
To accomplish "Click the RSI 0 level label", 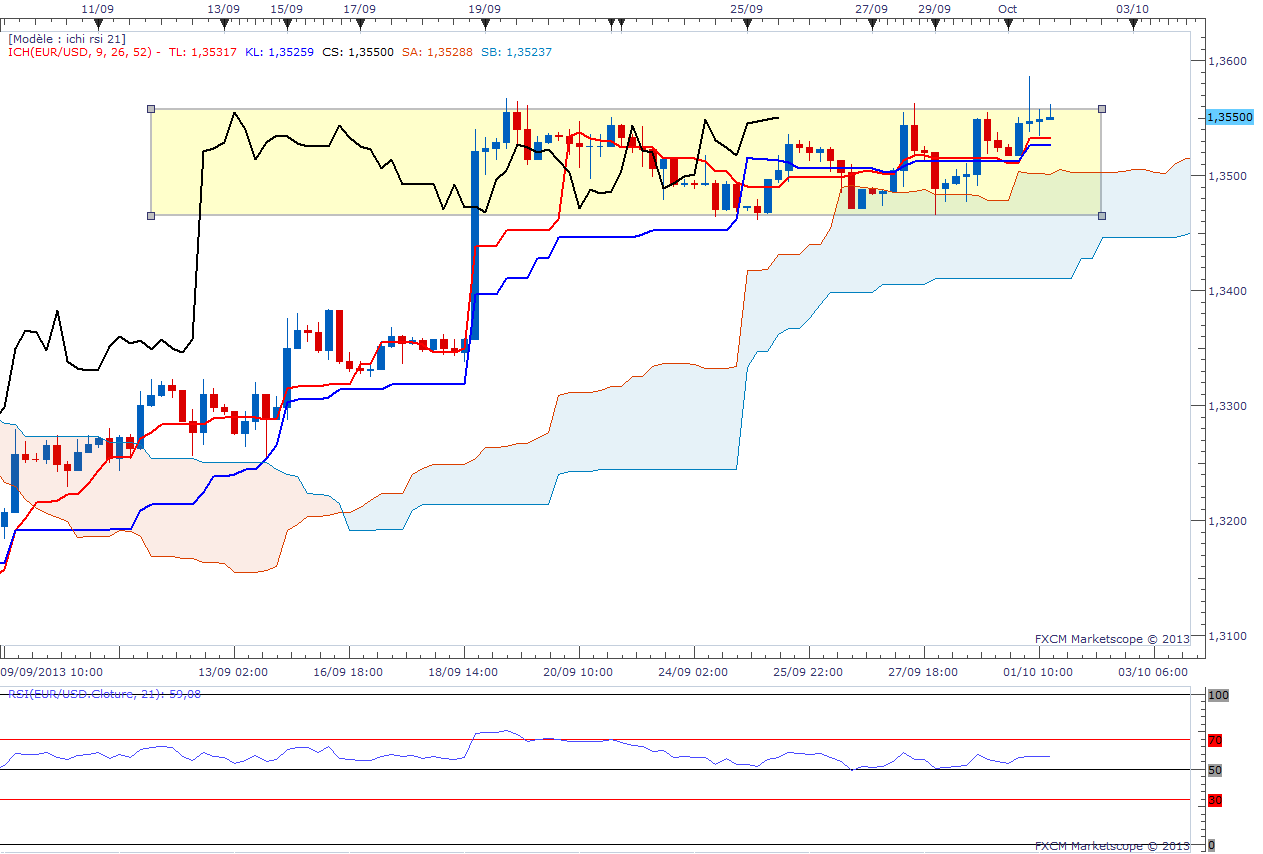I will (1211, 846).
